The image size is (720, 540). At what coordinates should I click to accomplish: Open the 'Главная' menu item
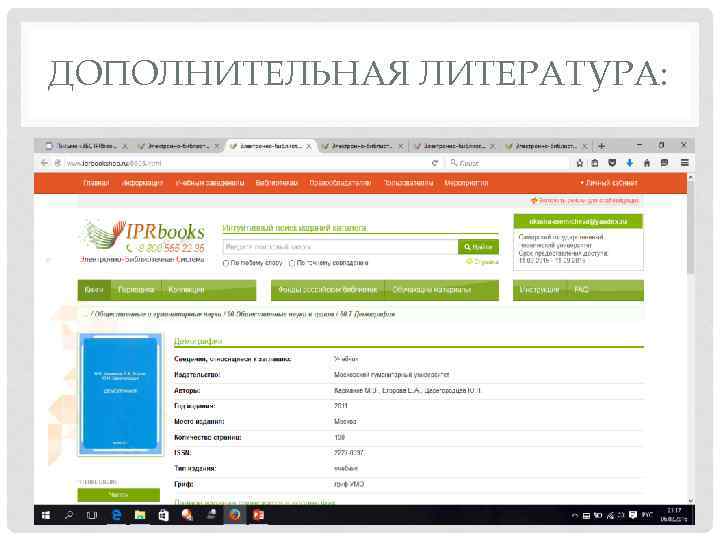(x=96, y=183)
